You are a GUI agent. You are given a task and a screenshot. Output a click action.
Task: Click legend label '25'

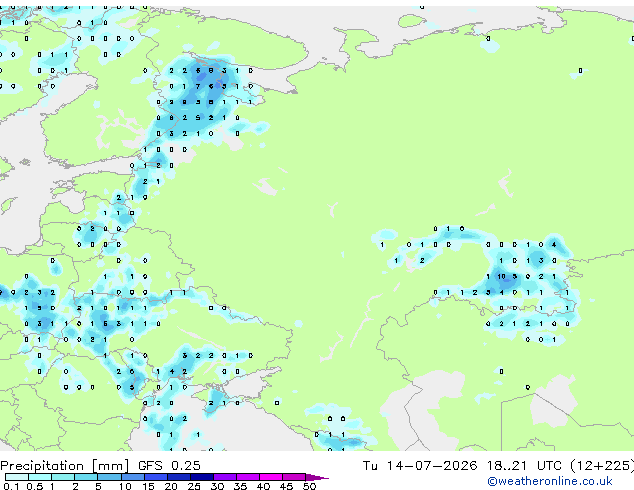pos(194,486)
